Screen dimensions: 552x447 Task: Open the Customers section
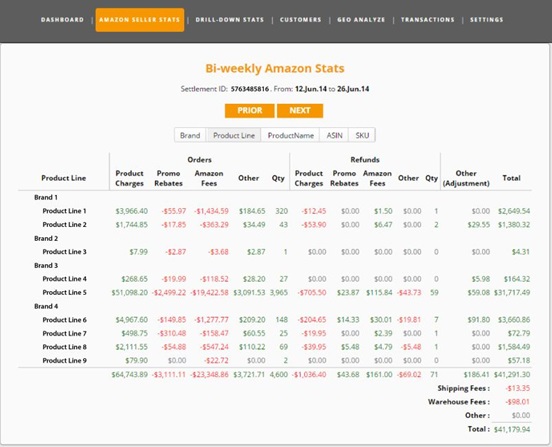tap(301, 20)
